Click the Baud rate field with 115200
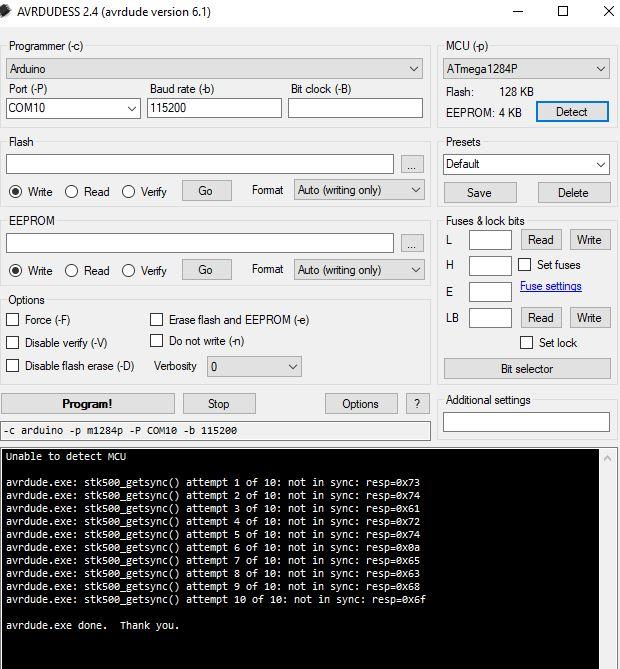620x669 pixels. coord(214,108)
